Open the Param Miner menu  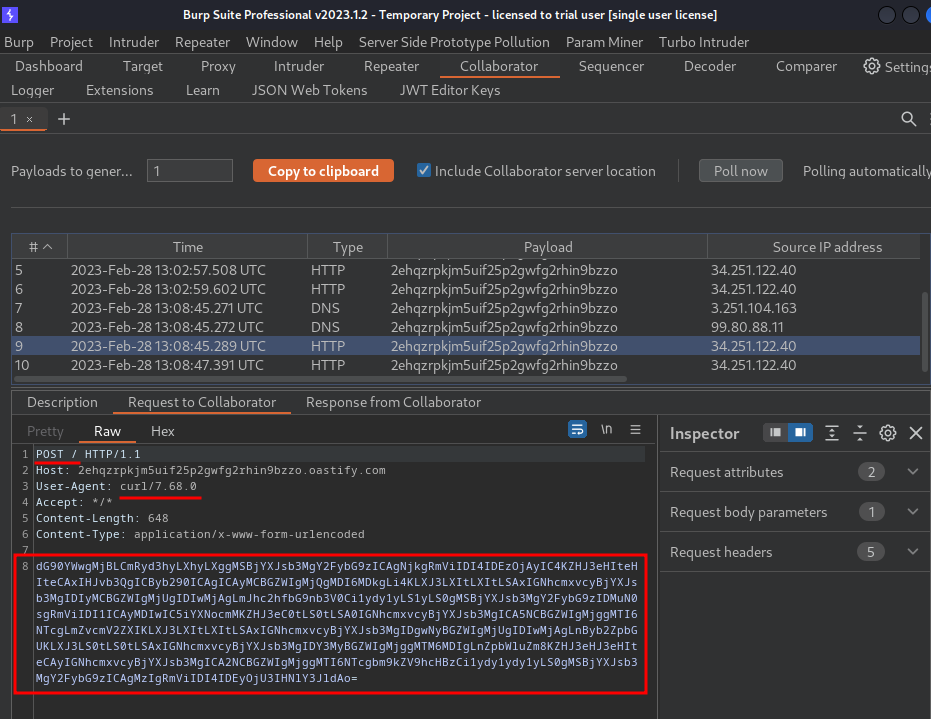604,42
